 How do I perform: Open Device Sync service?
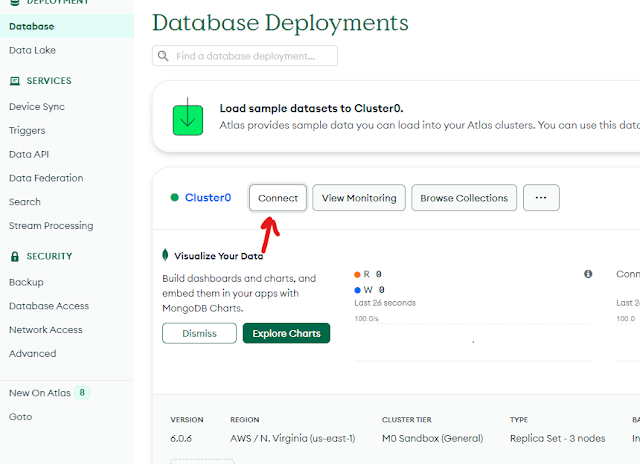tap(37, 107)
